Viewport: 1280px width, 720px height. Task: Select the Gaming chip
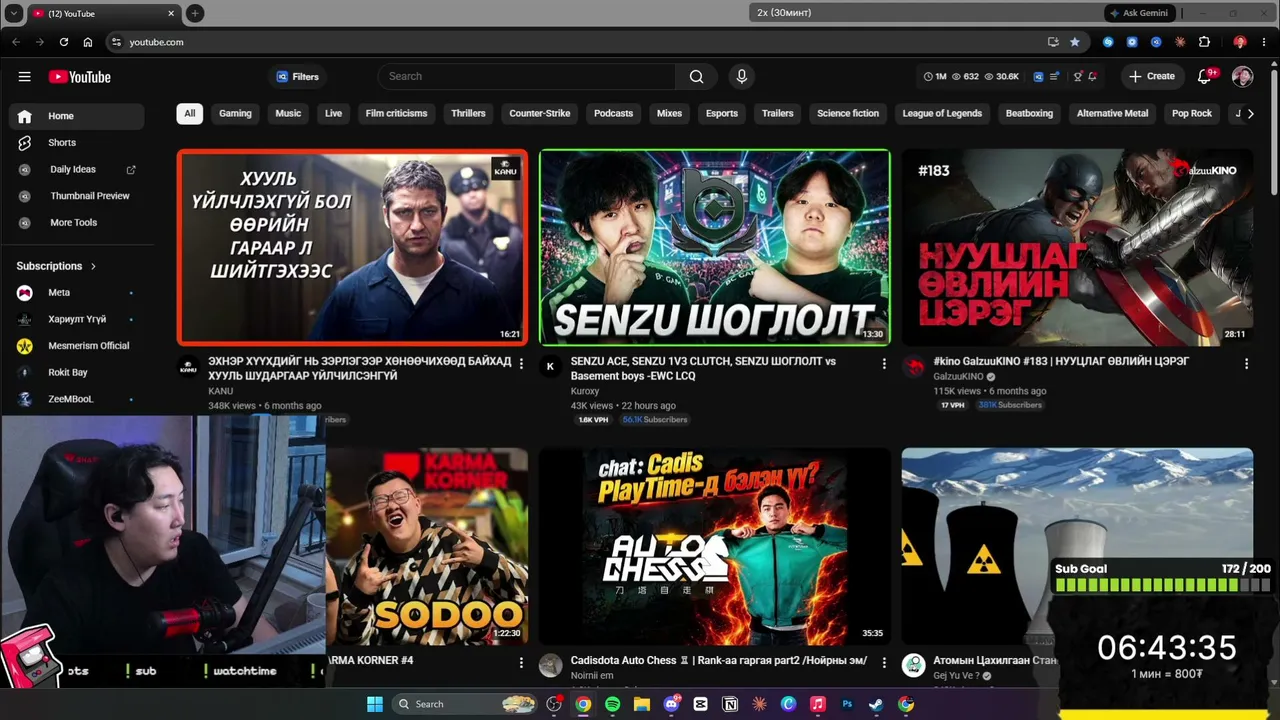[235, 113]
